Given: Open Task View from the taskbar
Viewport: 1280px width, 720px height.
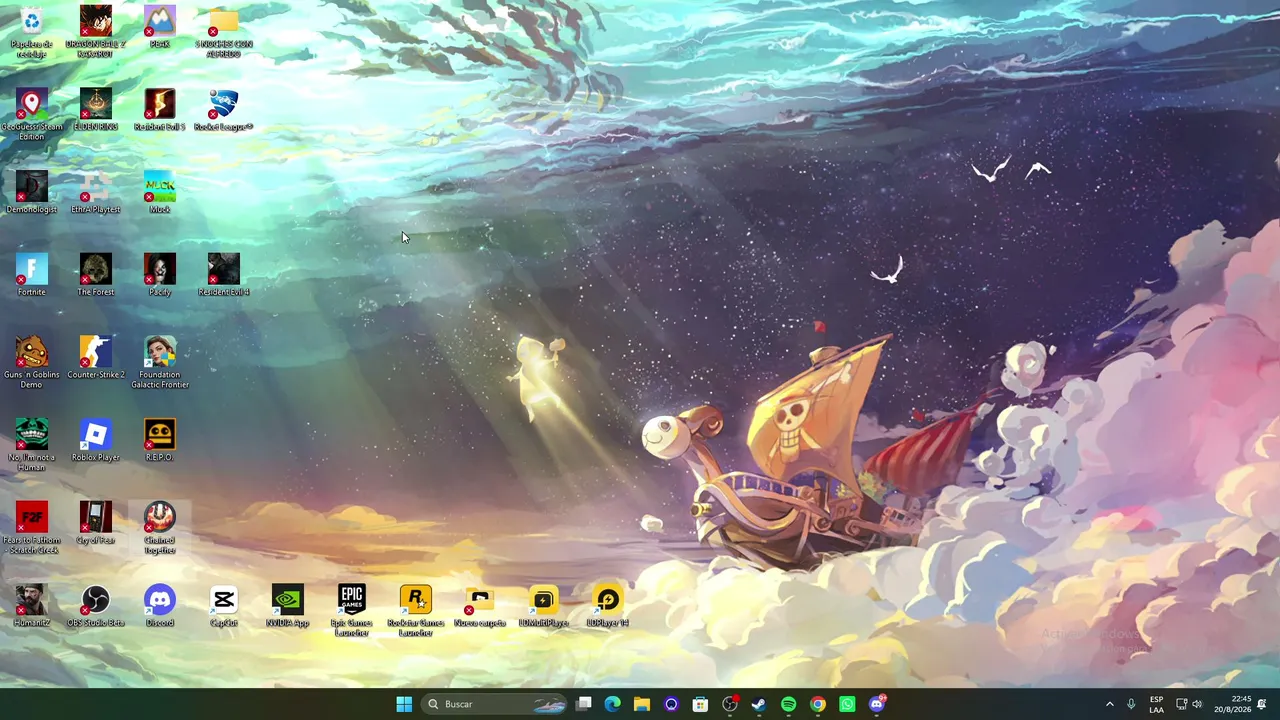Looking at the screenshot, I should tap(584, 704).
